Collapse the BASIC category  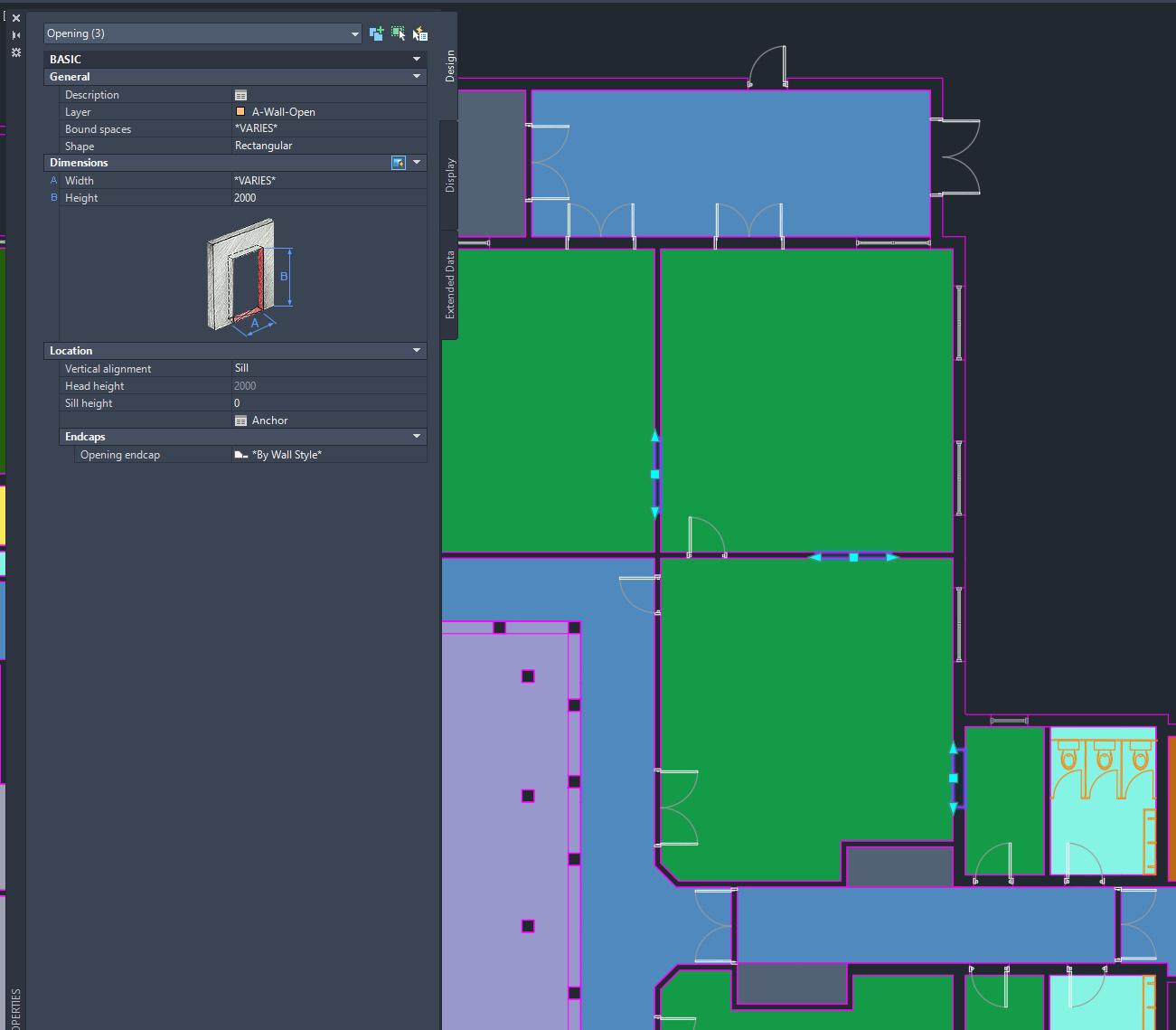pos(416,58)
